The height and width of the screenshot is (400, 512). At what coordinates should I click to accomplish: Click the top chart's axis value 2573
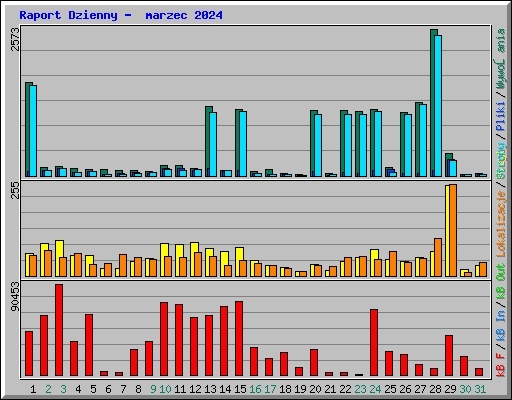[16, 39]
